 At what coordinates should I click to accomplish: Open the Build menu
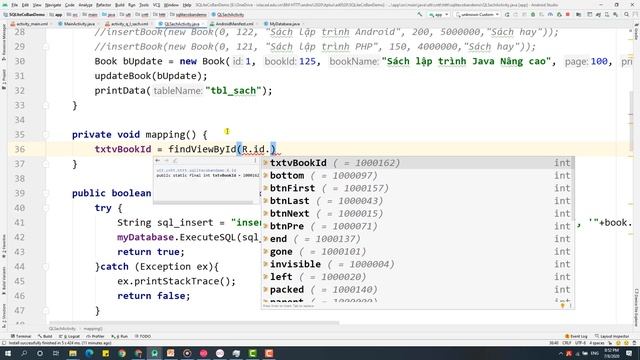coord(120,5)
